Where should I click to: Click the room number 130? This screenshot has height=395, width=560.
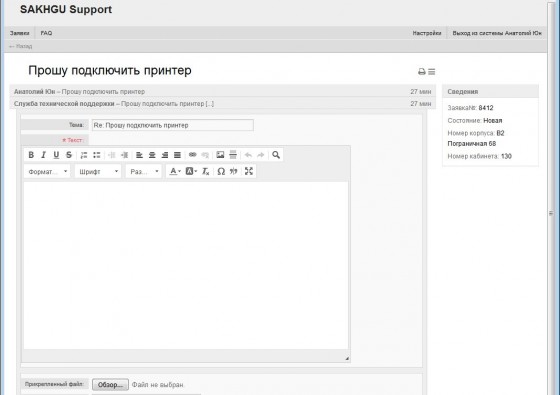pos(506,156)
